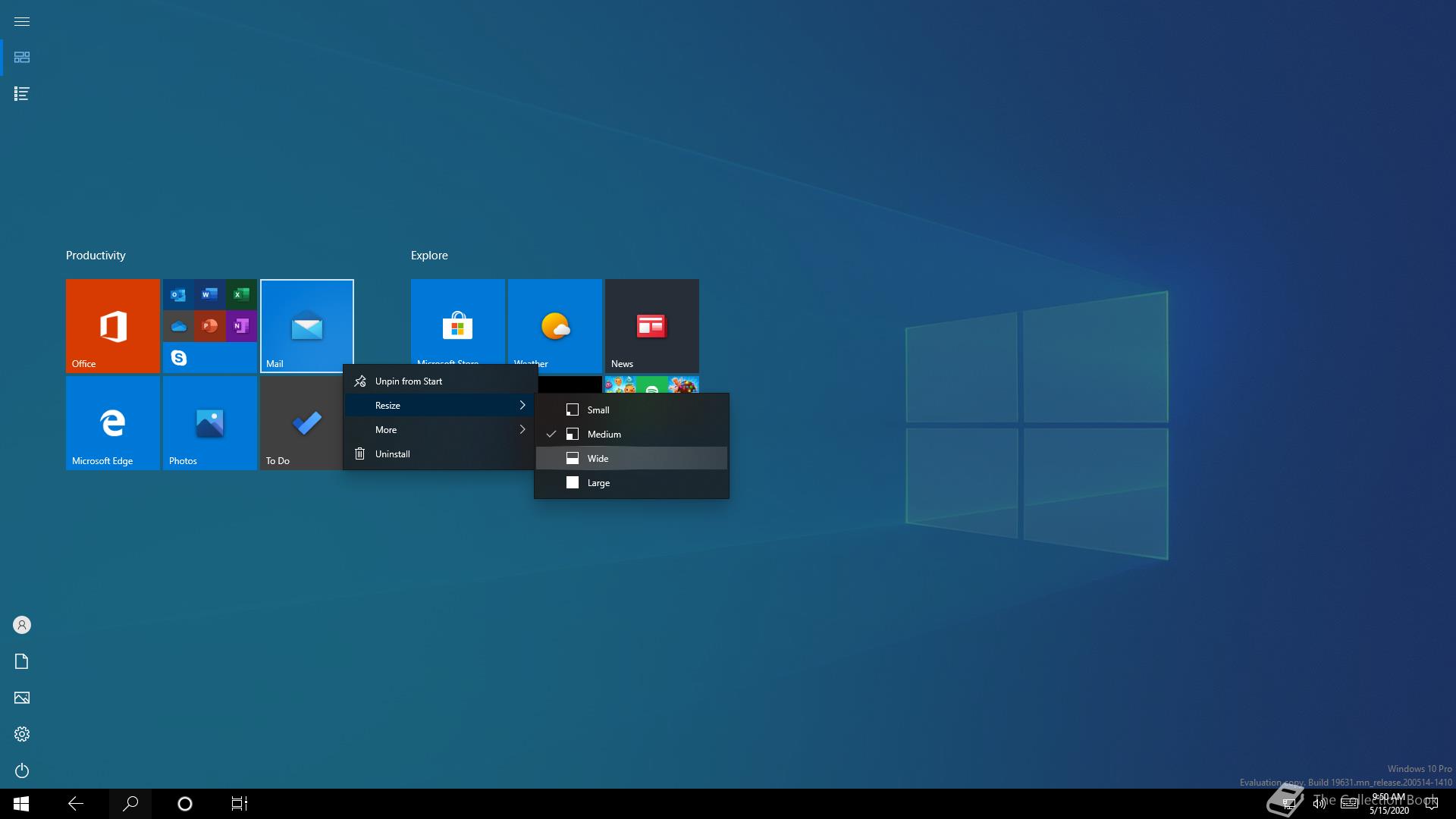Open Pictures from the Start sidebar
The height and width of the screenshot is (819, 1456).
pos(22,698)
